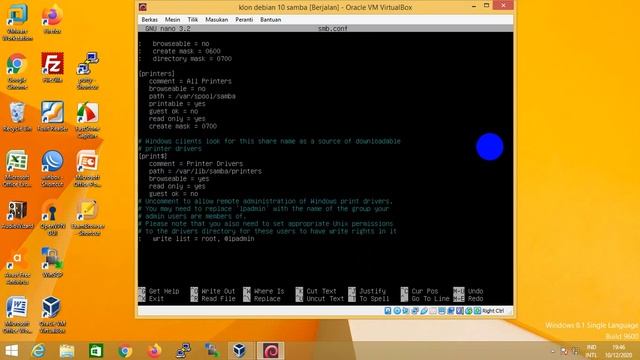The image size is (640, 360).
Task: Click the 'Get Help' shortcut in nano
Action: (159, 291)
